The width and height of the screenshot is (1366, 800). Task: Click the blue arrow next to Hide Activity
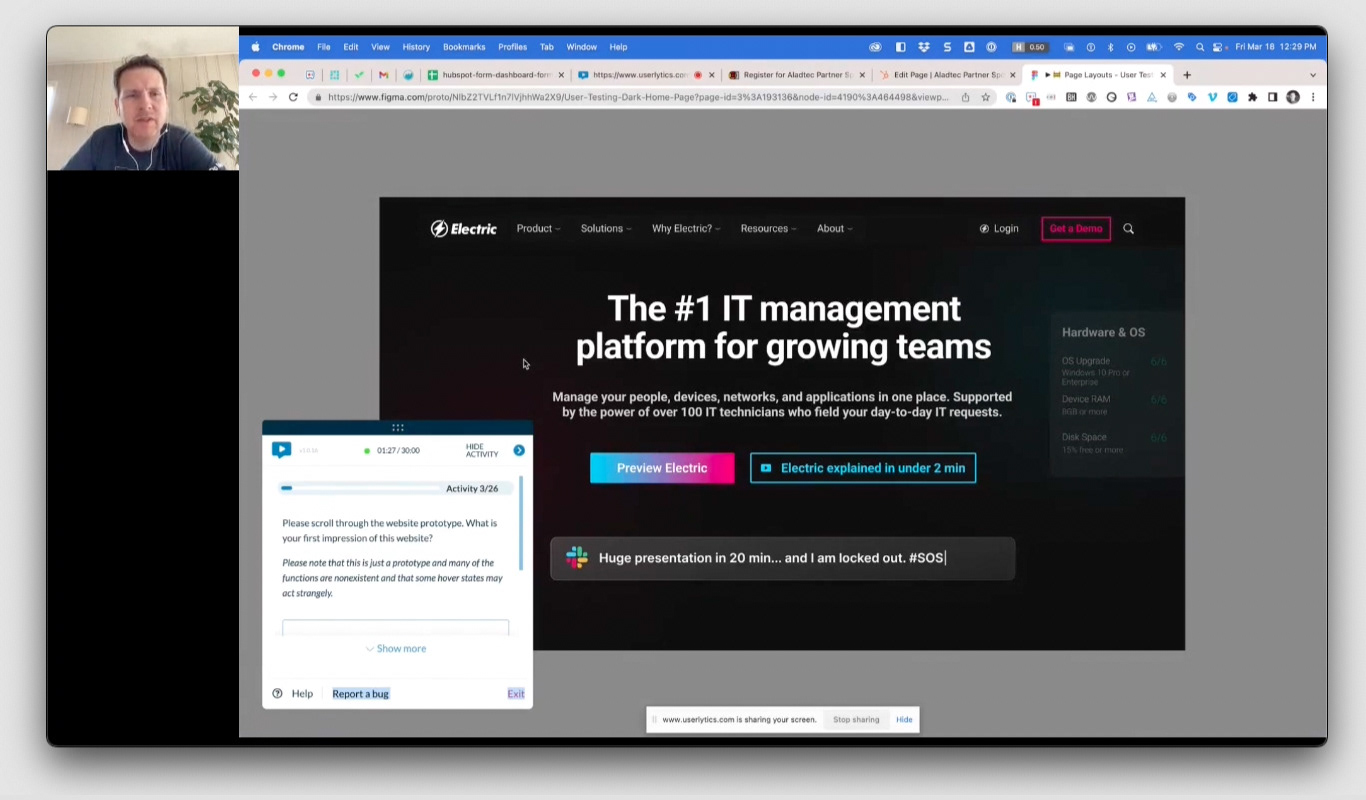click(x=519, y=451)
